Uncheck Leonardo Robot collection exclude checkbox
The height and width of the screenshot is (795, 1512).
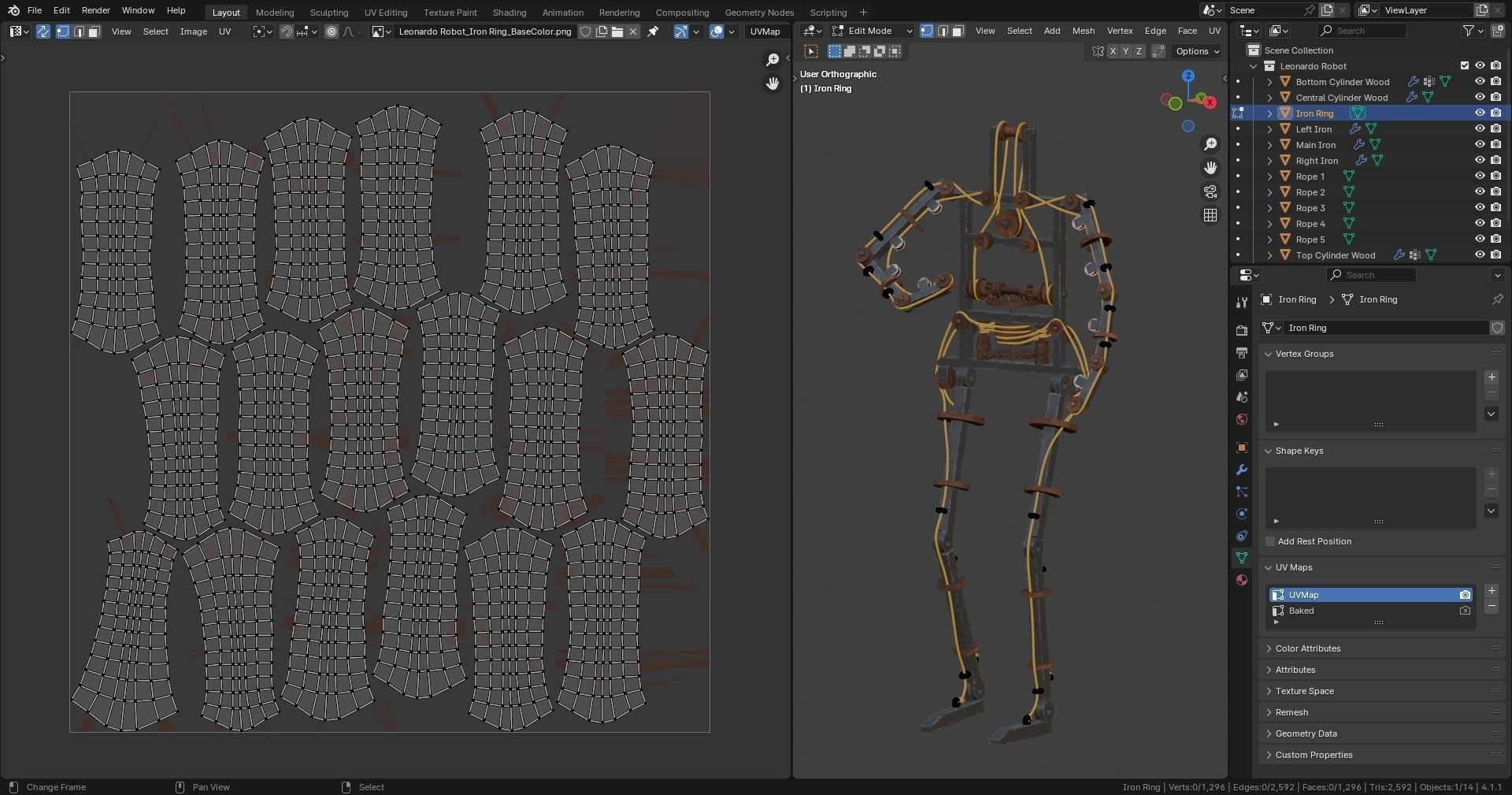click(x=1464, y=66)
